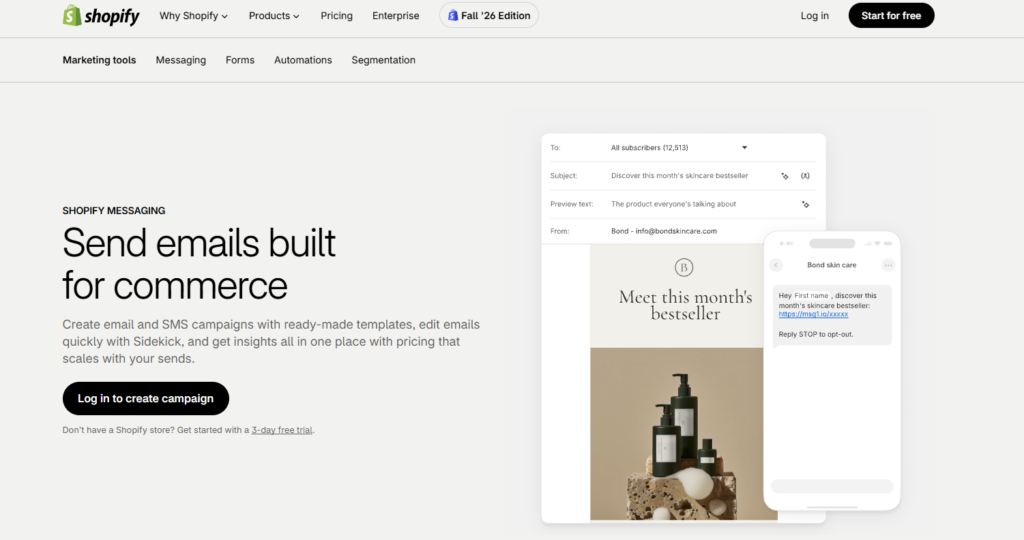
Task: Open the msg1.io link in the SMS
Action: coord(813,314)
